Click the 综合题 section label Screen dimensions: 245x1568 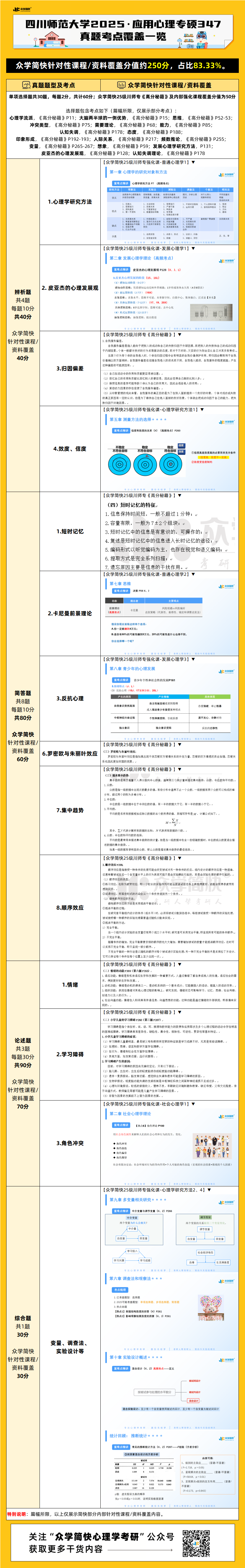pyautogui.click(x=22, y=1318)
